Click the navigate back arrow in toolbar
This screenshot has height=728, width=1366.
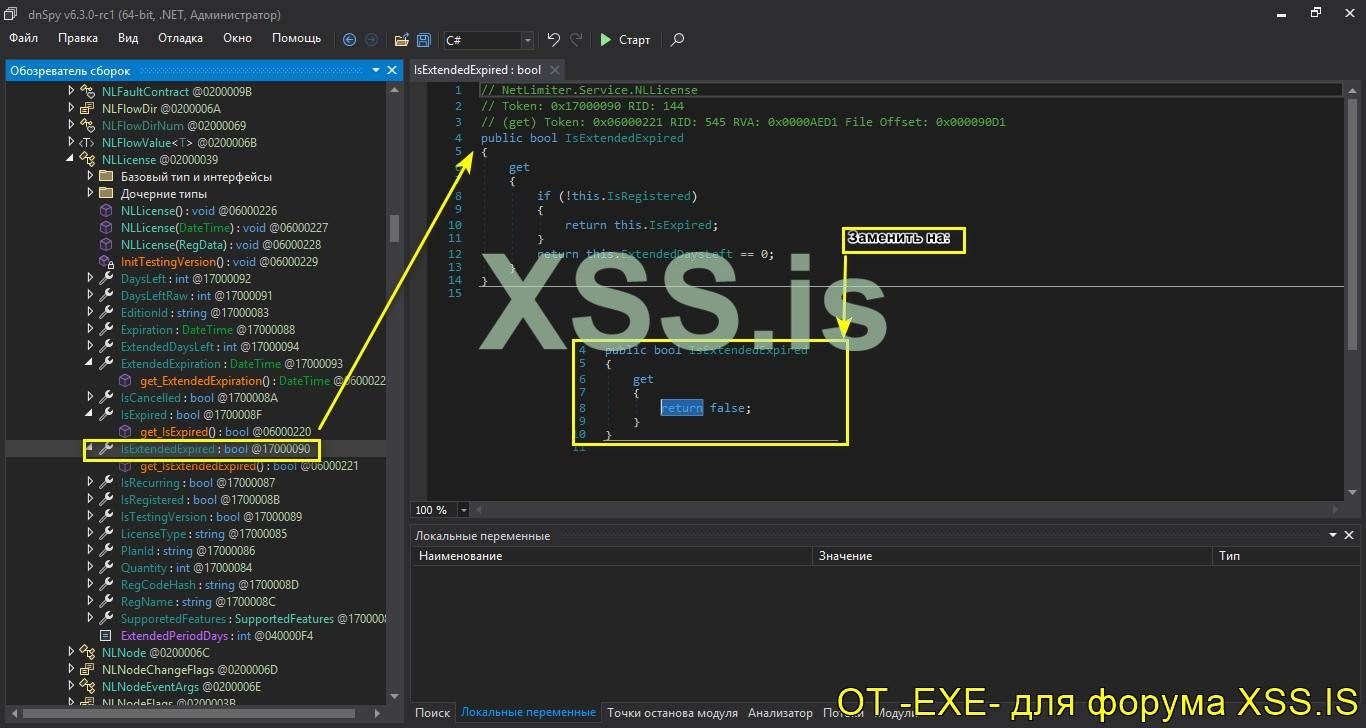pos(349,40)
